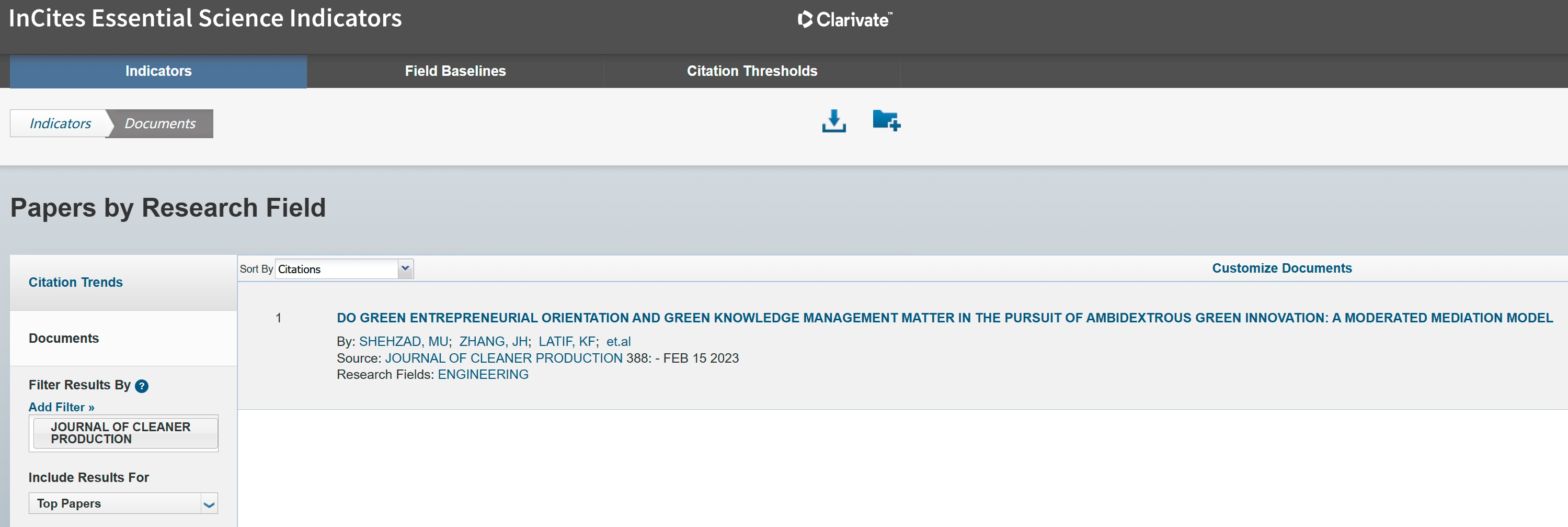Go back to Indicators breadcrumb
The image size is (1568, 527).
60,124
